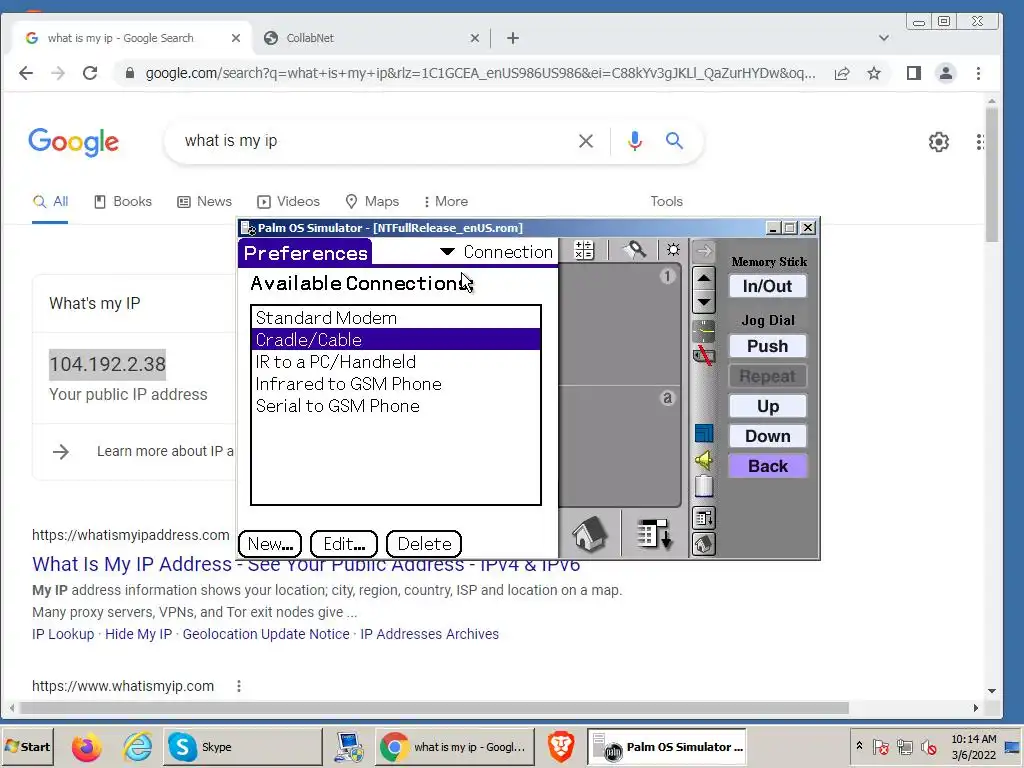
Task: Open a new Chrome tab
Action: point(513,38)
